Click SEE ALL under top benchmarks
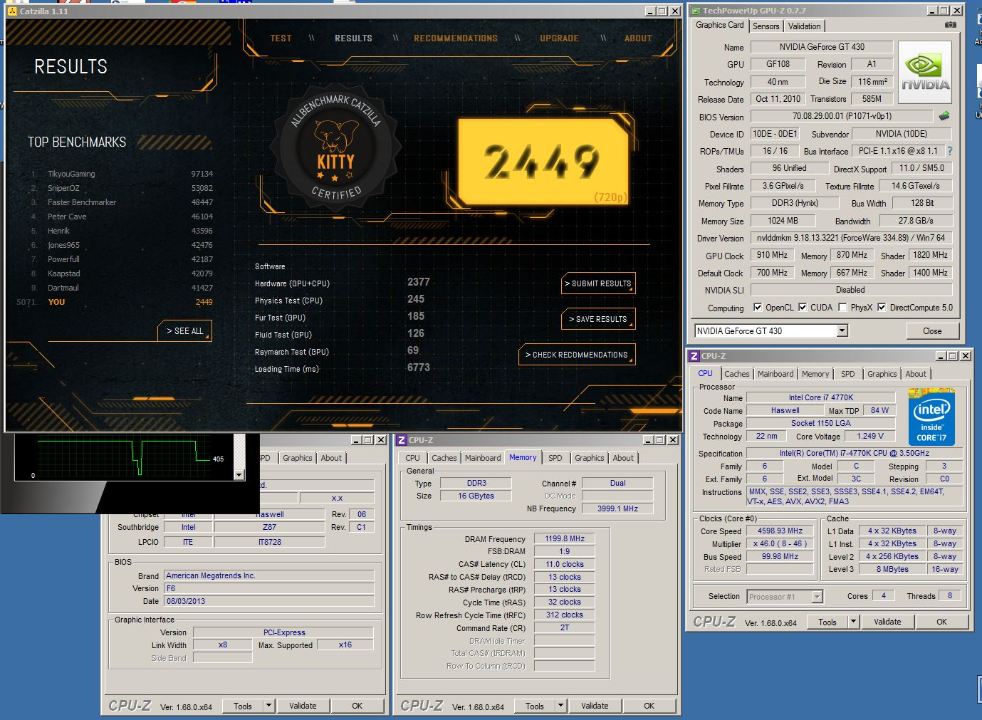This screenshot has height=720, width=982. point(185,331)
